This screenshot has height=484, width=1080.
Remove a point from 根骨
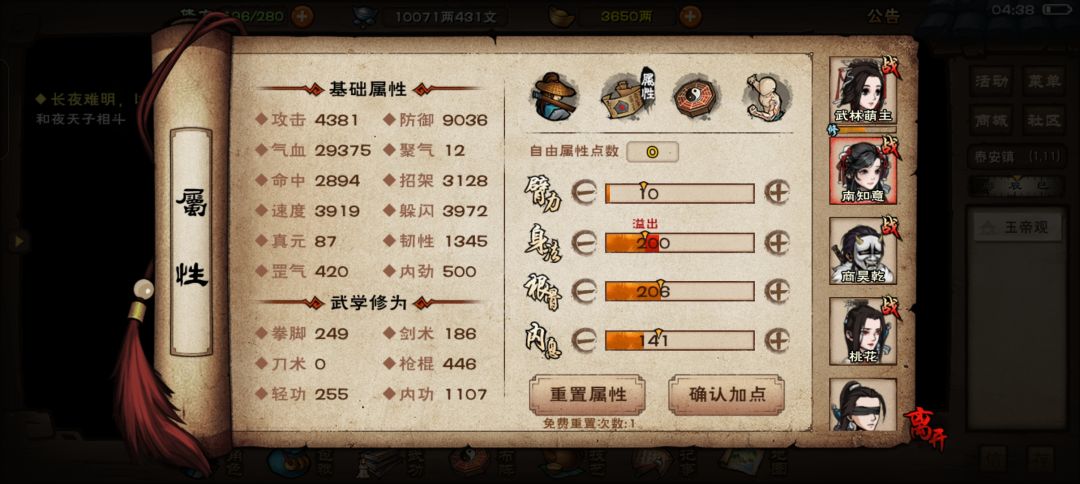click(x=584, y=291)
